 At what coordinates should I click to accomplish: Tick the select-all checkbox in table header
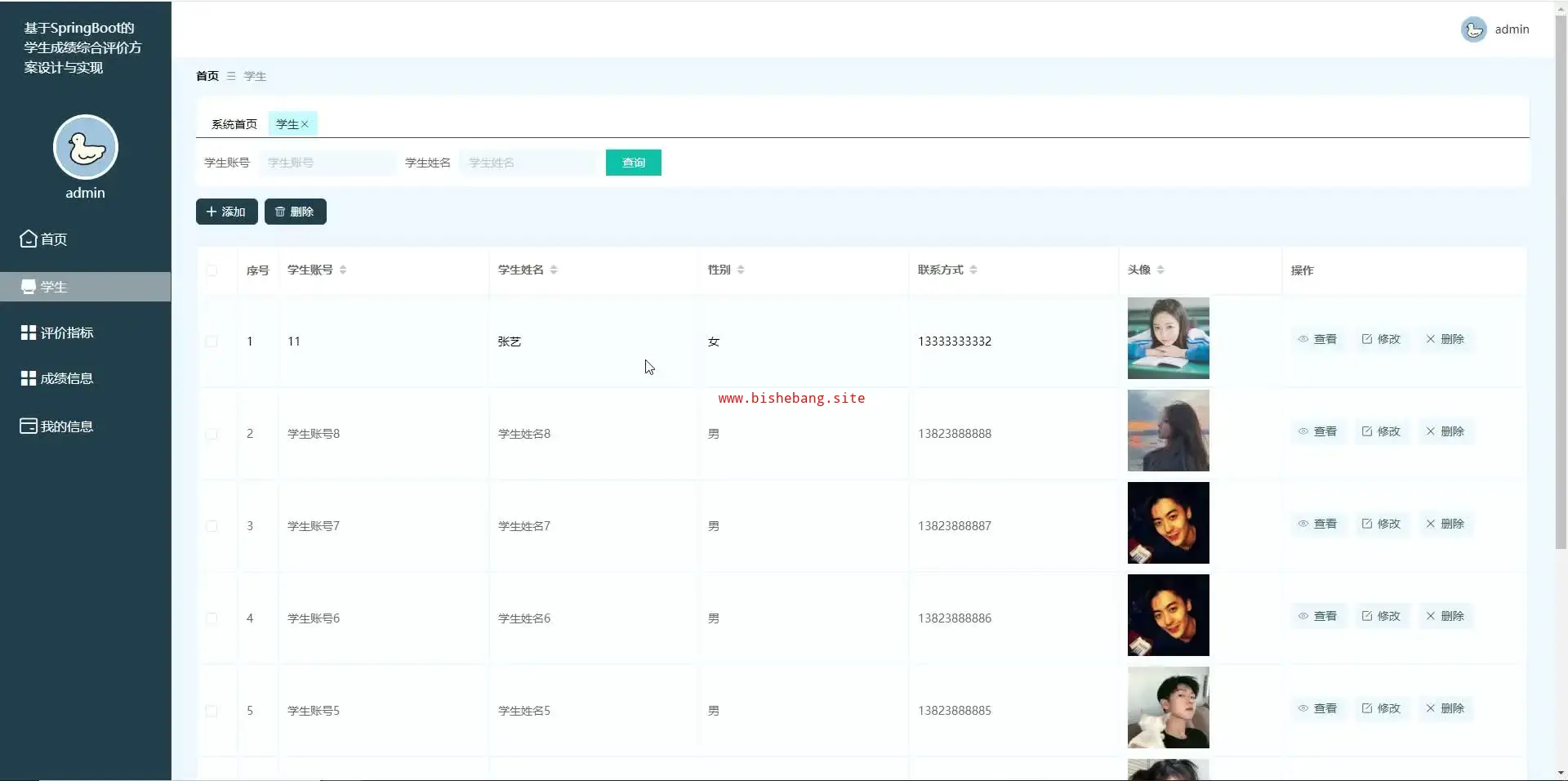point(212,270)
